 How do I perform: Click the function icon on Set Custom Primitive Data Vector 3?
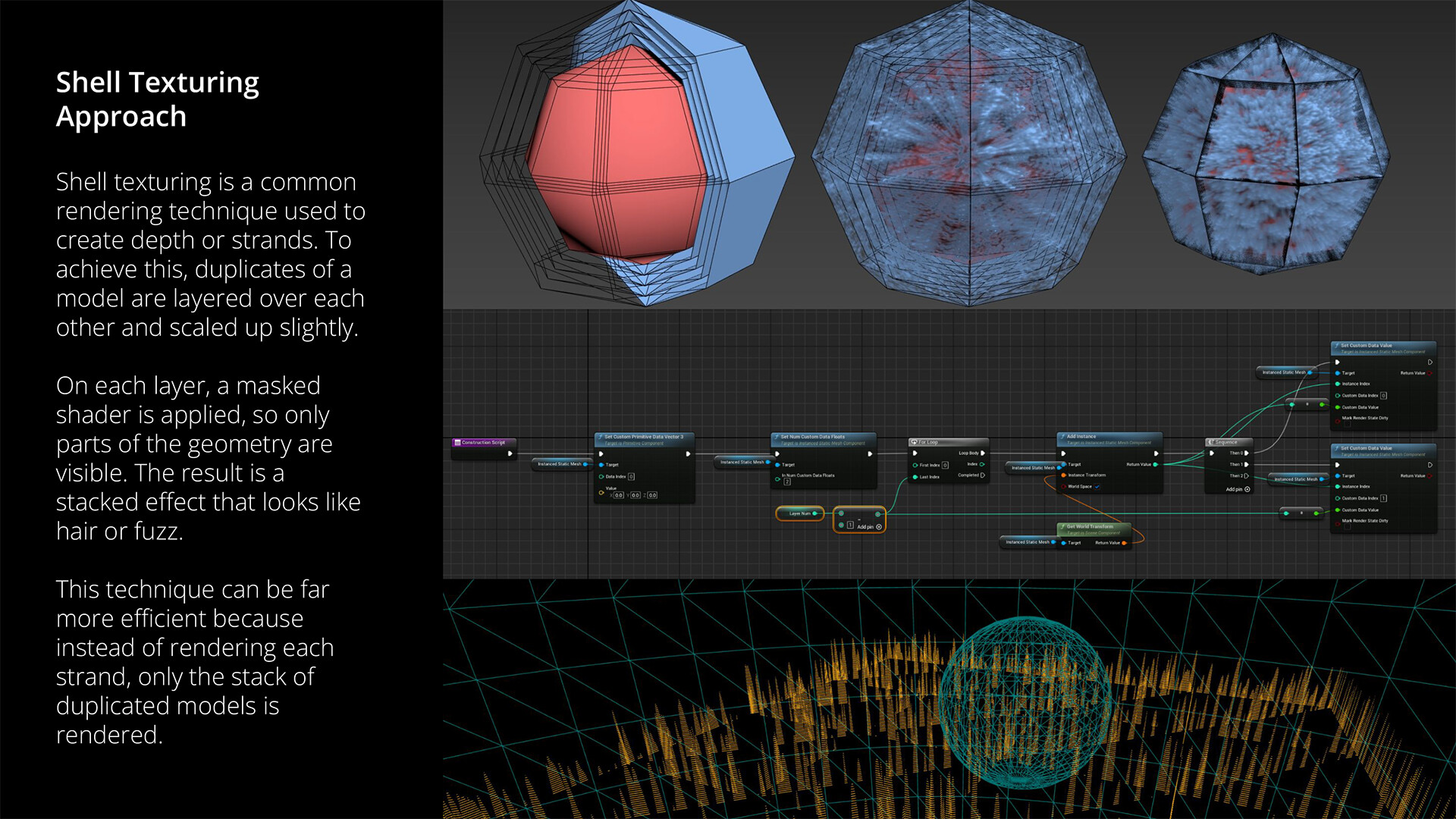coord(600,437)
